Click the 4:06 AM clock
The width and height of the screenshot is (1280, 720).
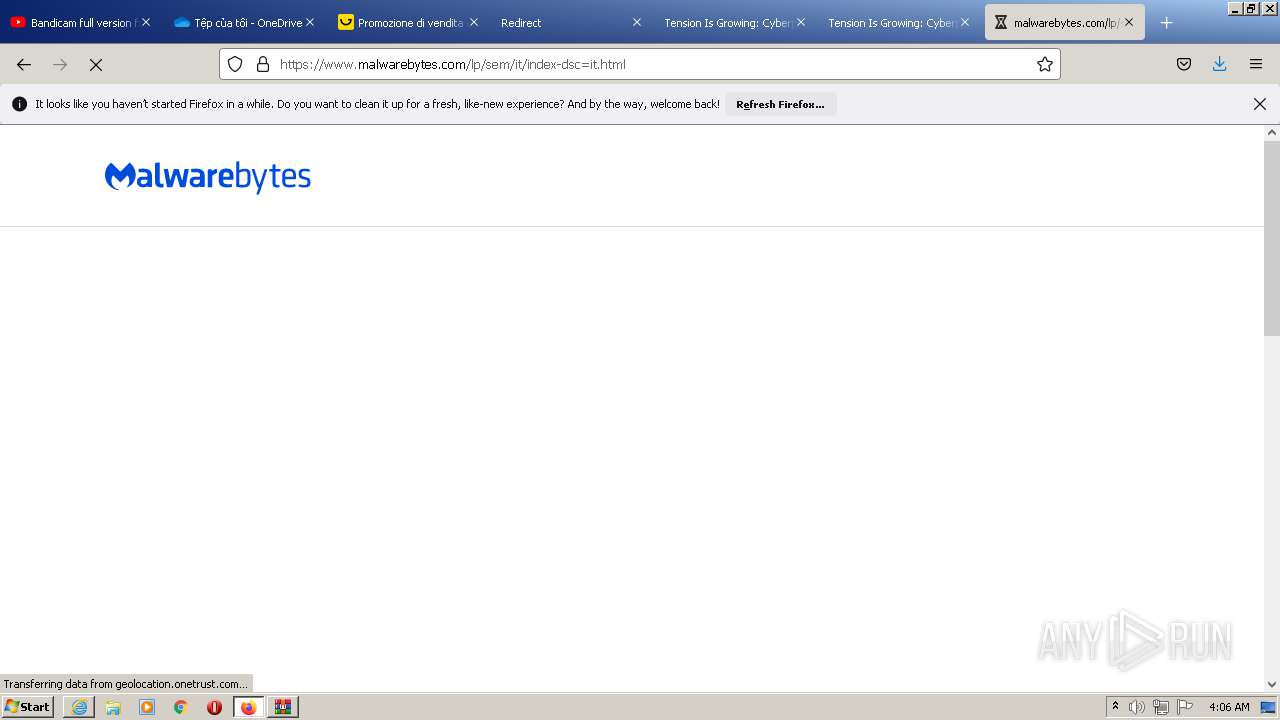(1229, 707)
